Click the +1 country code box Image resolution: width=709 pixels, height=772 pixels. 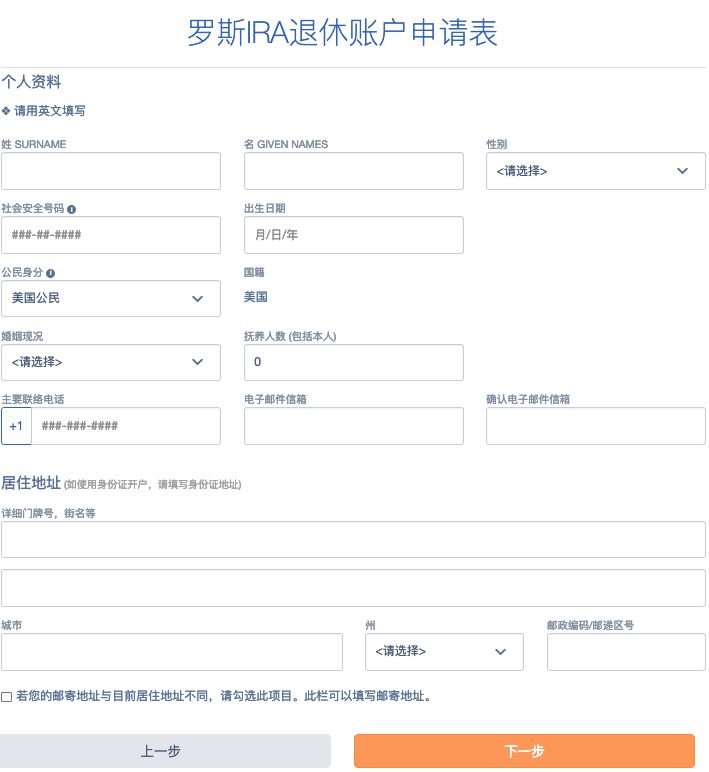[x=16, y=426]
